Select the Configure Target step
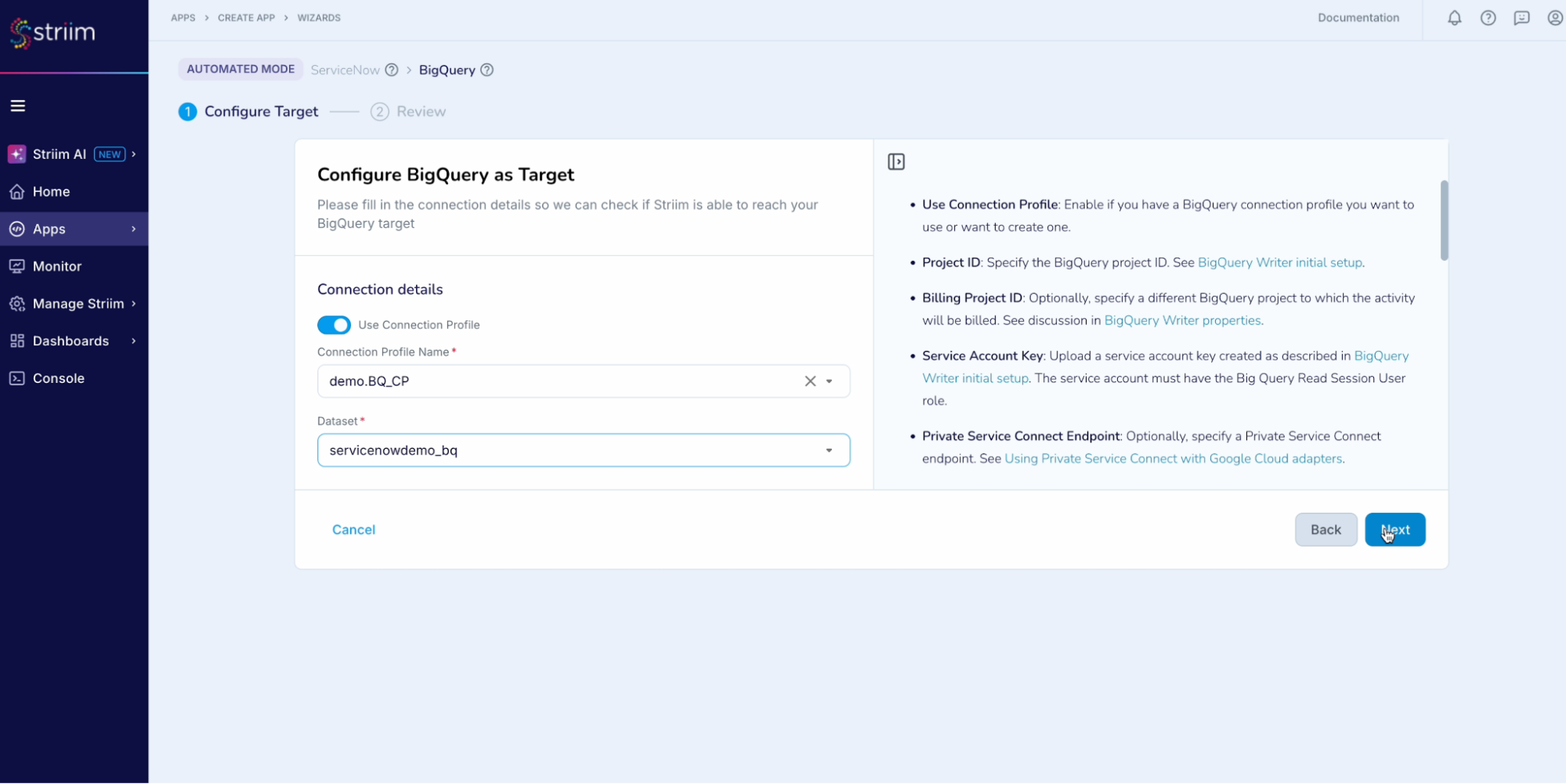Viewport: 1566px width, 784px height. 248,111
